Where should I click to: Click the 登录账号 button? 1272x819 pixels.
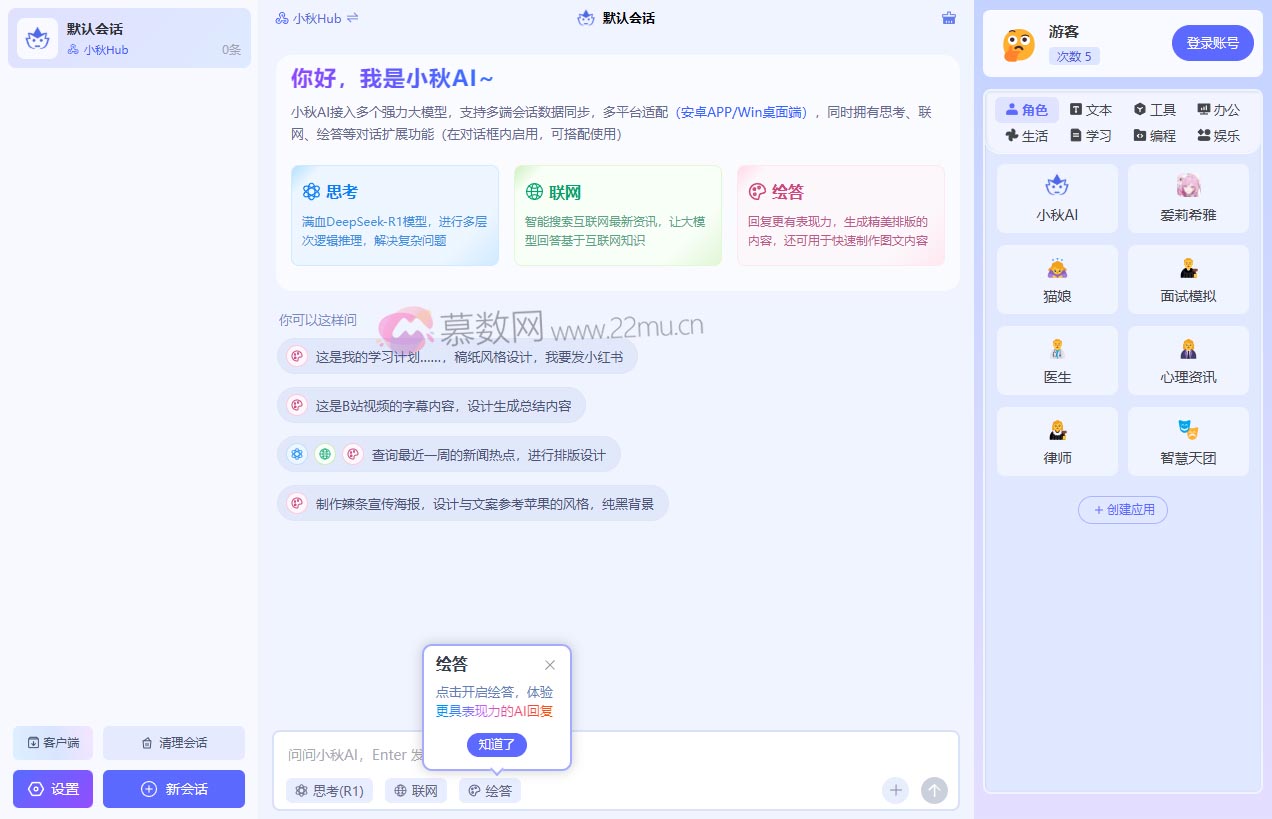pos(1212,42)
